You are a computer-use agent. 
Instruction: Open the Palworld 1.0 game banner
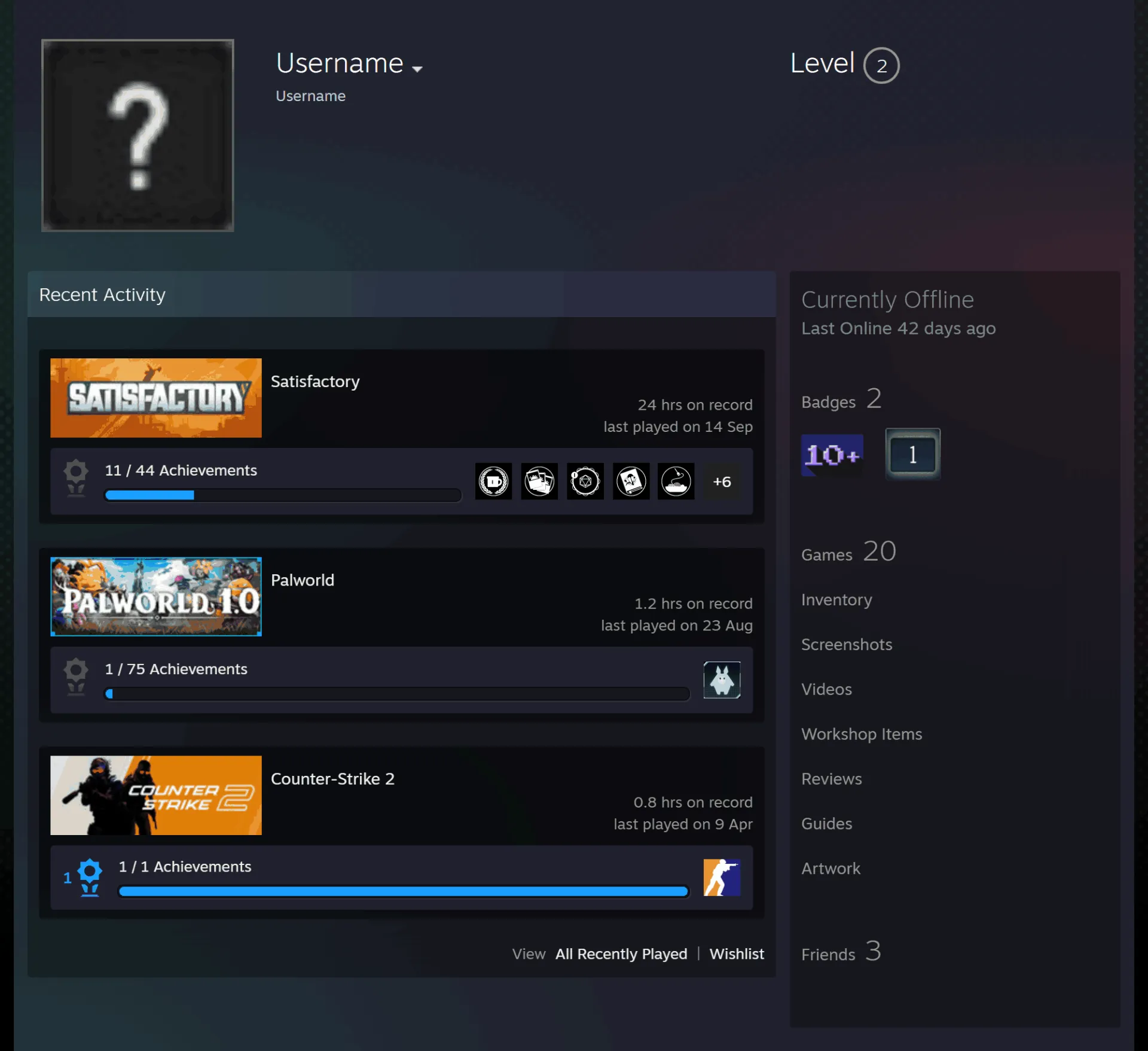(x=156, y=596)
